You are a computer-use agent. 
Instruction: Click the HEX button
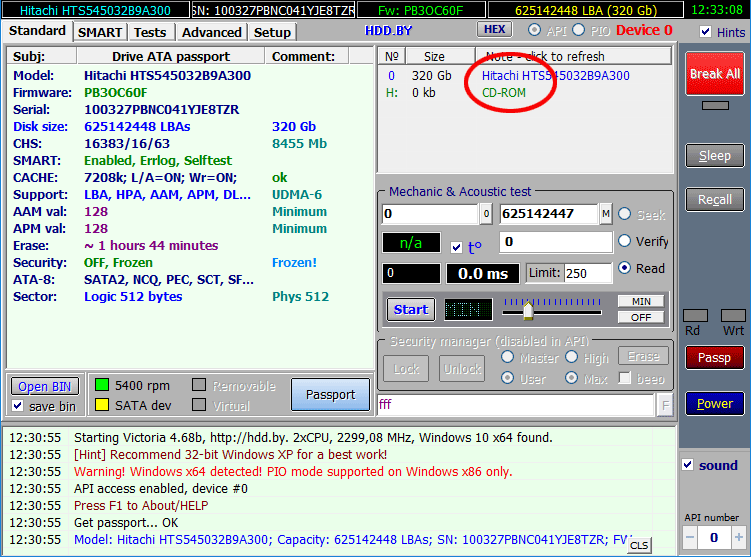495,30
